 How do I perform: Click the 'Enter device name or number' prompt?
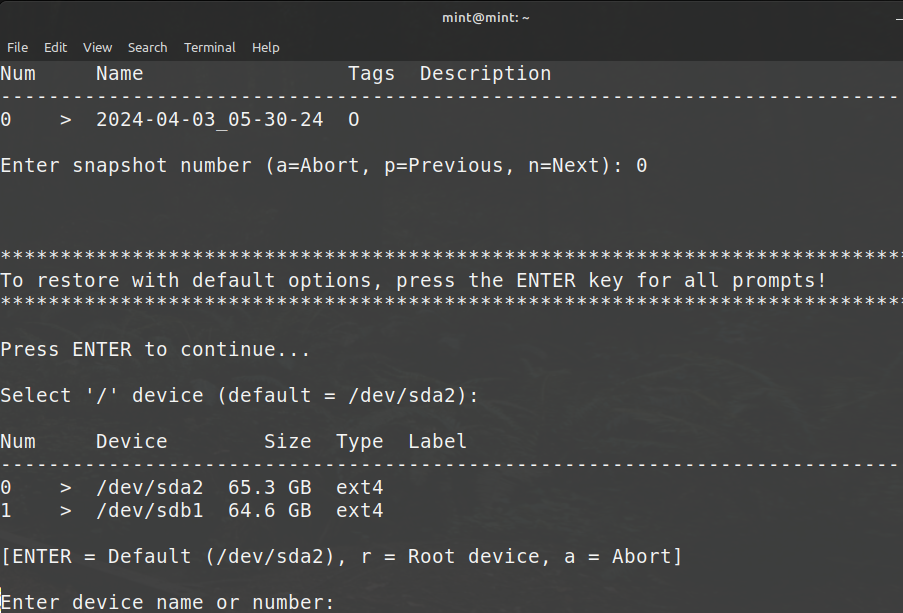click(x=167, y=602)
